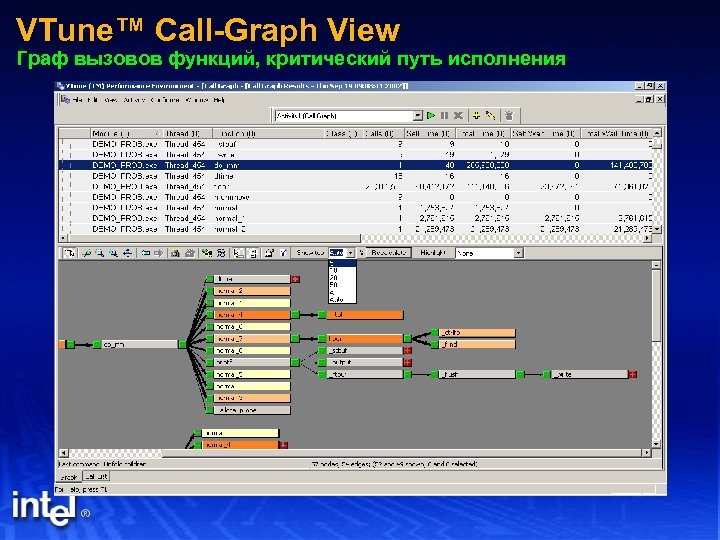This screenshot has width=720, height=540.
Task: Click the table vertical scrollbar down arrow
Action: tap(658, 229)
